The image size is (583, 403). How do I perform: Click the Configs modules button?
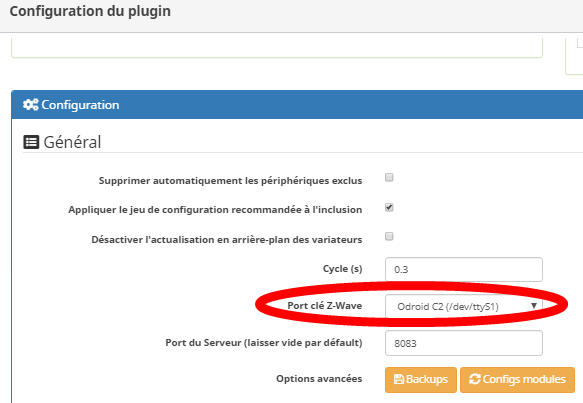click(517, 380)
